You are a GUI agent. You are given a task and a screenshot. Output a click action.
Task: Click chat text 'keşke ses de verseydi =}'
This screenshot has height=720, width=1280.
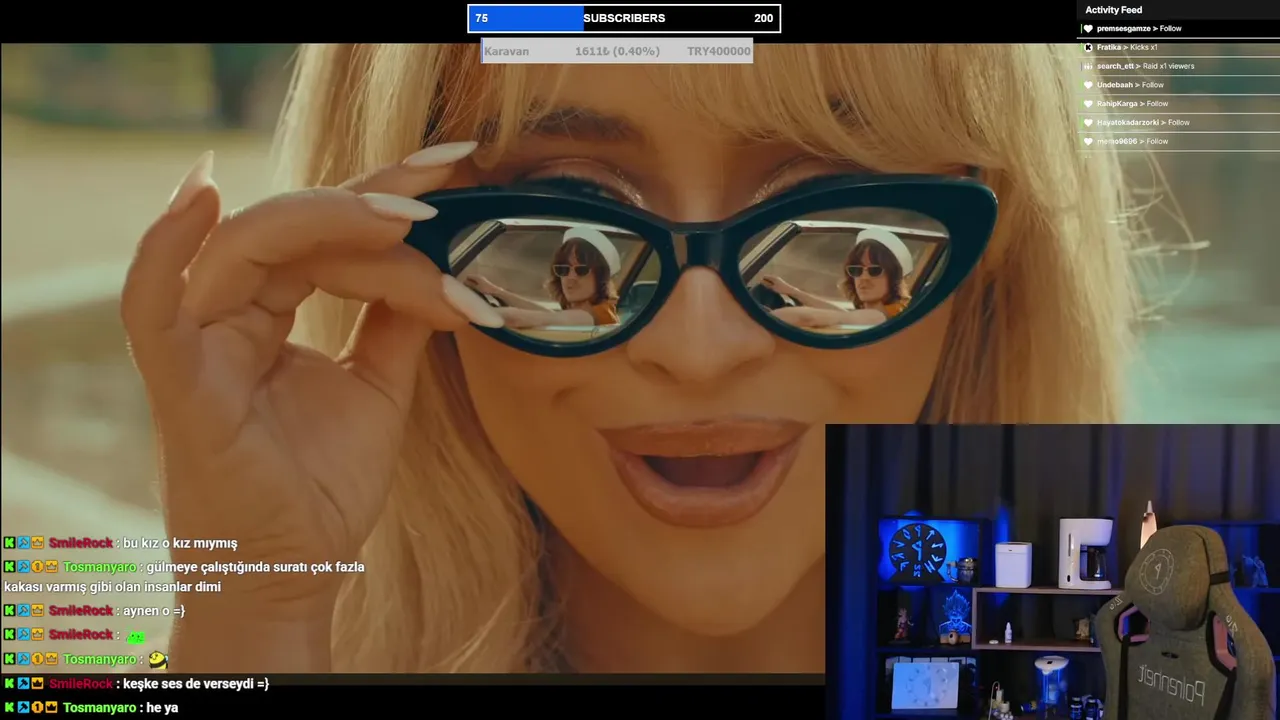pos(196,683)
